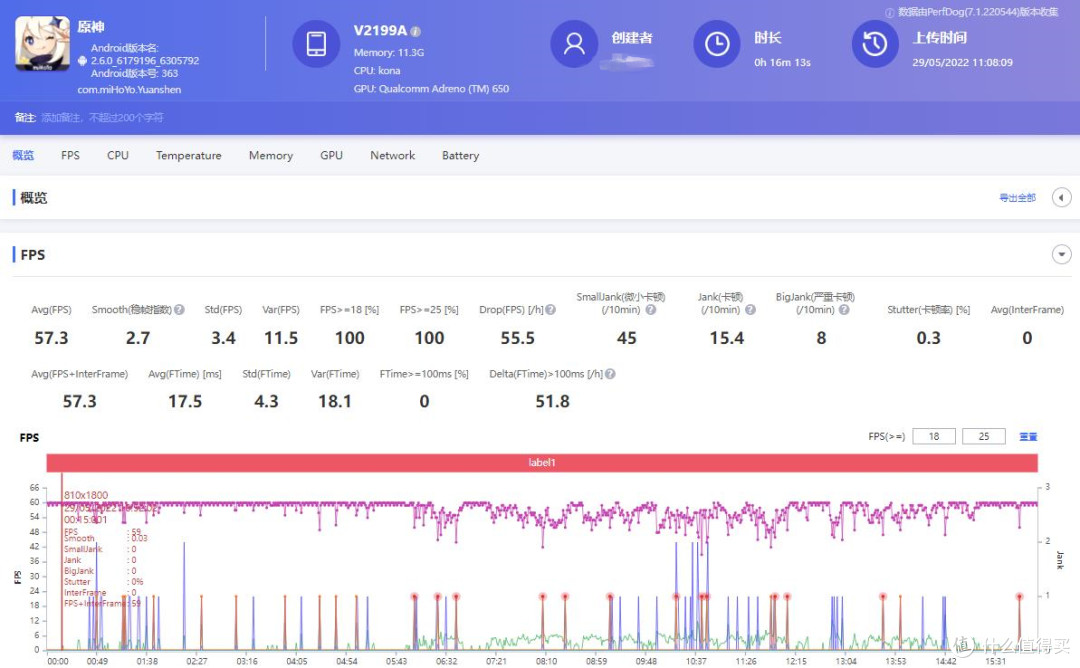This screenshot has width=1080, height=668.
Task: Click the device phone icon
Action: click(316, 43)
